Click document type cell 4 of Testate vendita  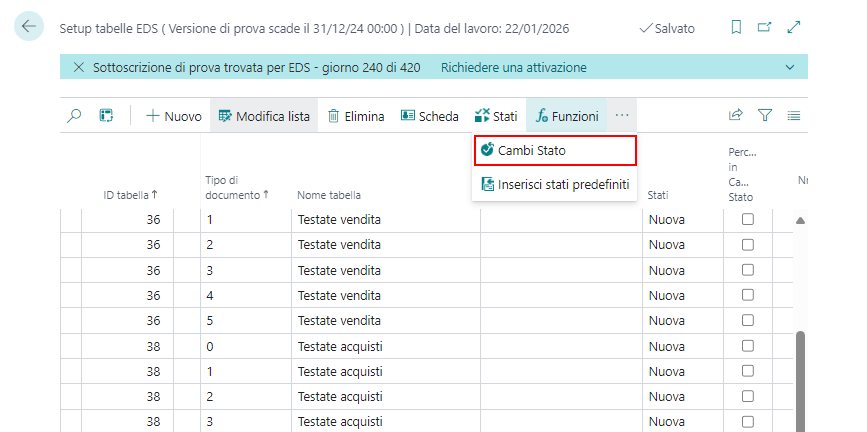pos(246,295)
